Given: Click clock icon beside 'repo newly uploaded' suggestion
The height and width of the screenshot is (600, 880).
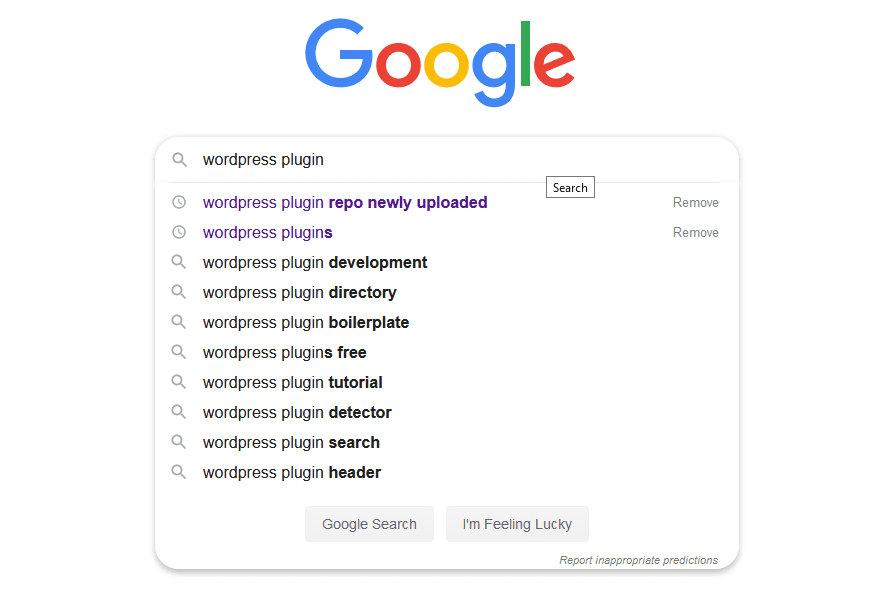Looking at the screenshot, I should [x=179, y=202].
